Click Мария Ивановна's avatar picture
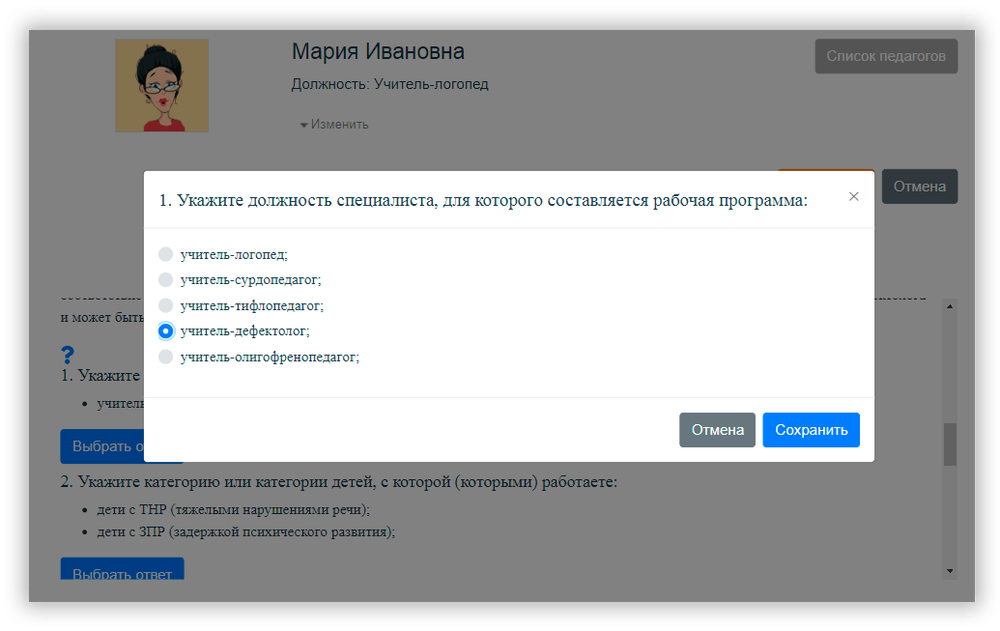The height and width of the screenshot is (631, 1000). point(162,86)
